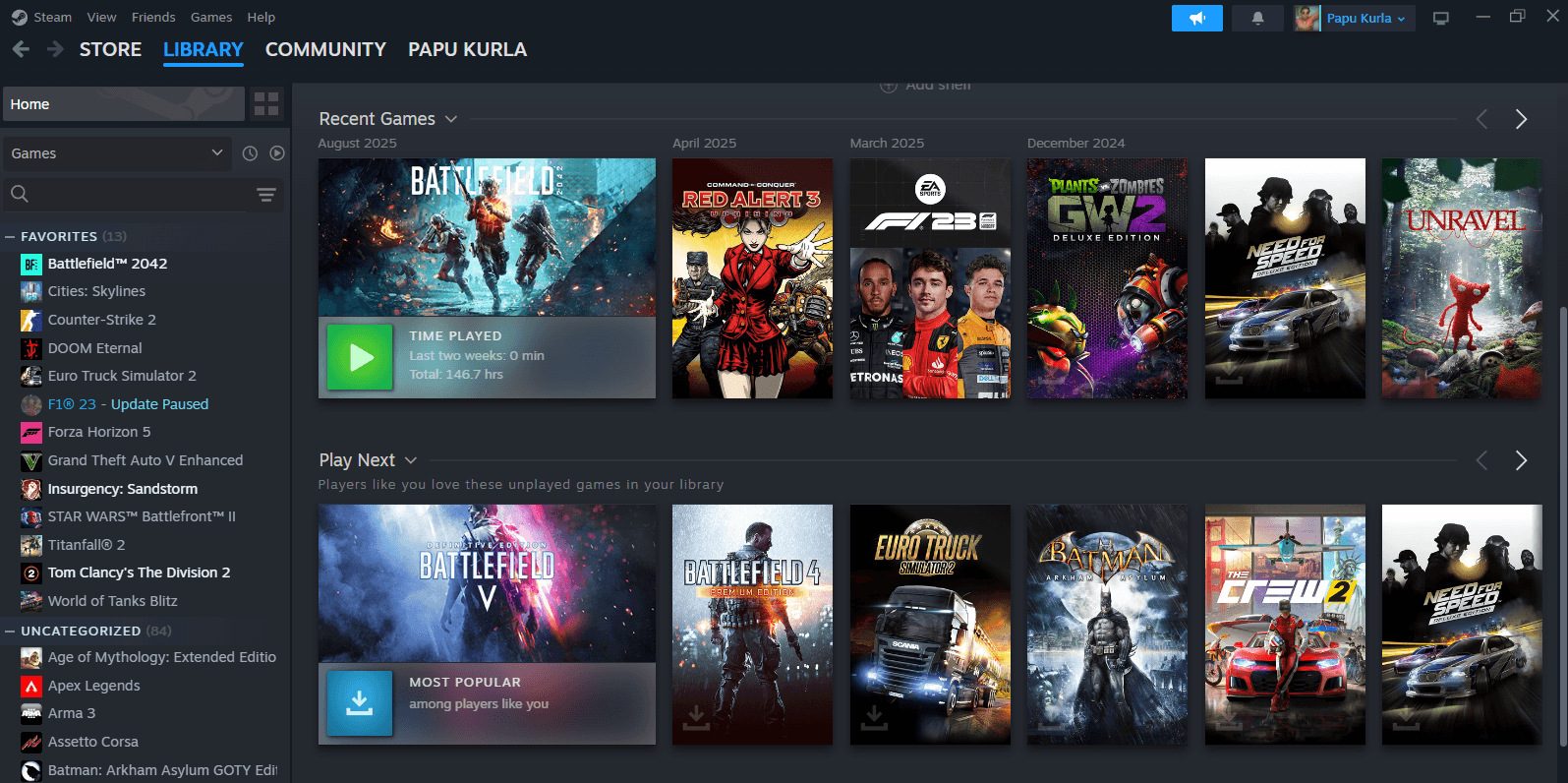Switch to Big Picture mode monitor icon
Image resolution: width=1568 pixels, height=783 pixels.
pyautogui.click(x=1441, y=18)
